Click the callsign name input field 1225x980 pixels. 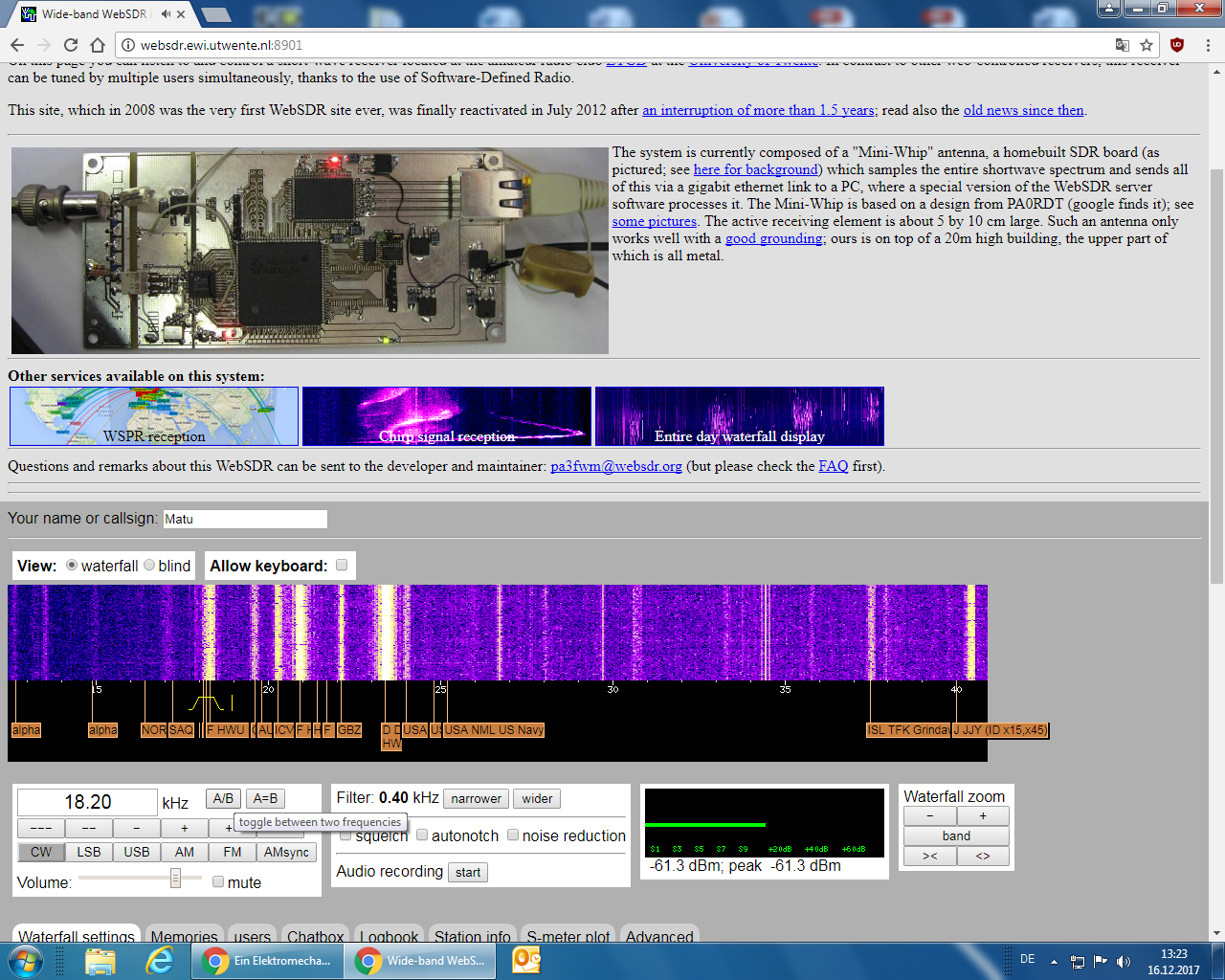click(x=244, y=519)
